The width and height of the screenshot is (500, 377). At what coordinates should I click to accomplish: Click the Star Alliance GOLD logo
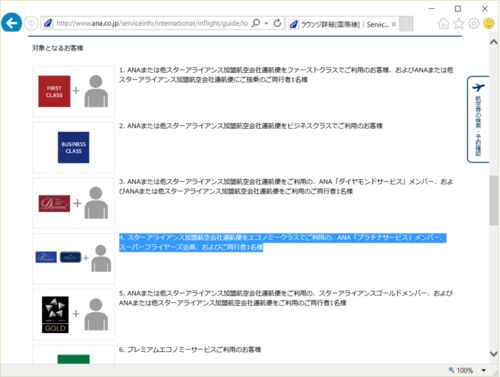55,314
